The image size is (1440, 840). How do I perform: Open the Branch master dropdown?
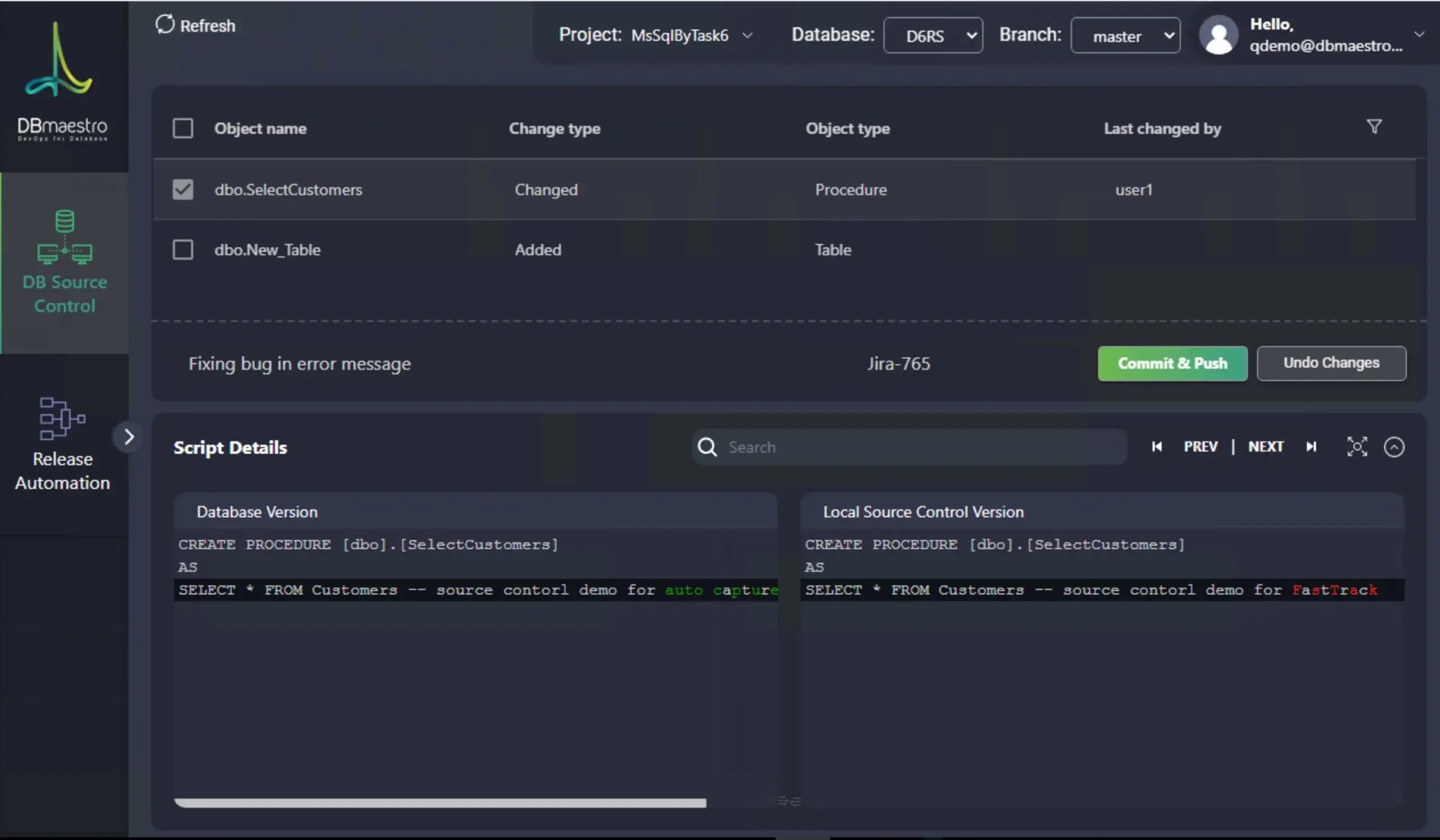(1124, 35)
